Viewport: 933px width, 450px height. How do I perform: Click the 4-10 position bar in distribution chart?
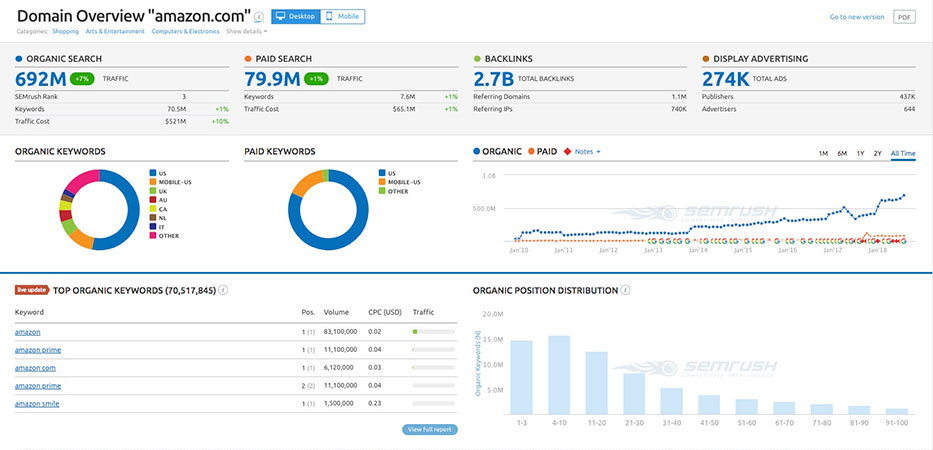pos(559,375)
